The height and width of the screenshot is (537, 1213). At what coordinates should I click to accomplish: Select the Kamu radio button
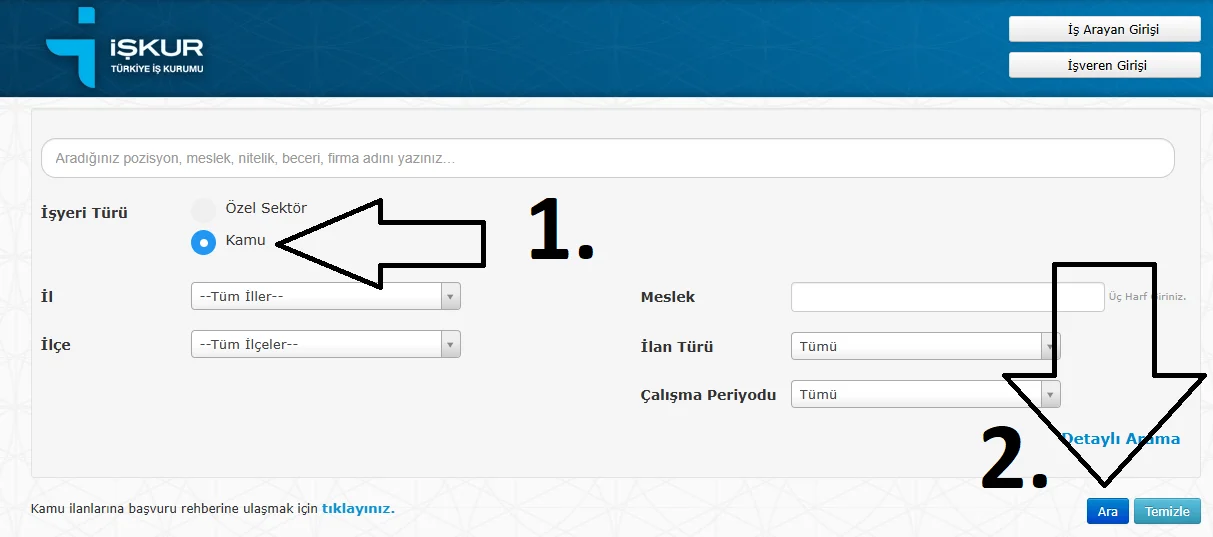click(x=204, y=242)
